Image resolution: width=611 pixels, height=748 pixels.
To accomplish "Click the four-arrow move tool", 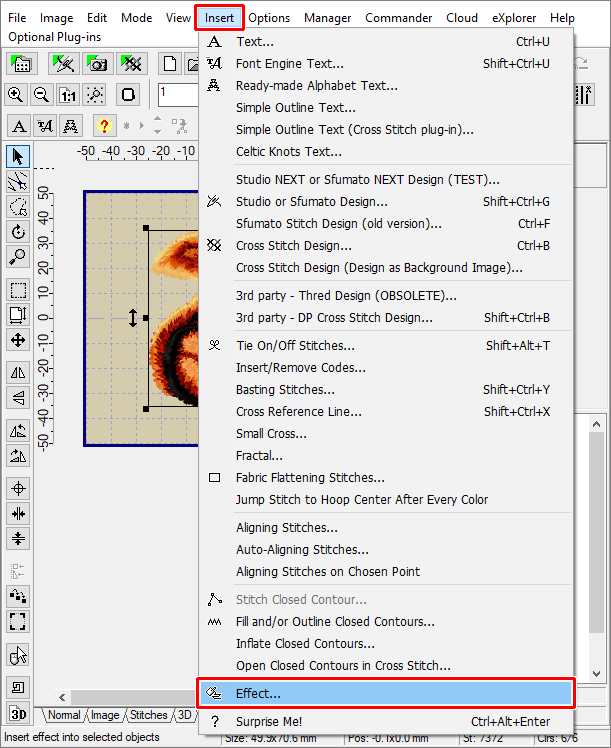I will coord(17,340).
